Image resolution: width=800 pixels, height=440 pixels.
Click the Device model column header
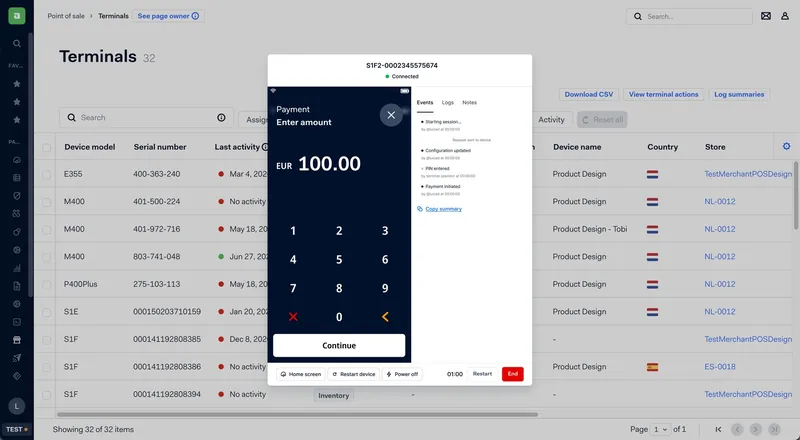click(x=90, y=147)
